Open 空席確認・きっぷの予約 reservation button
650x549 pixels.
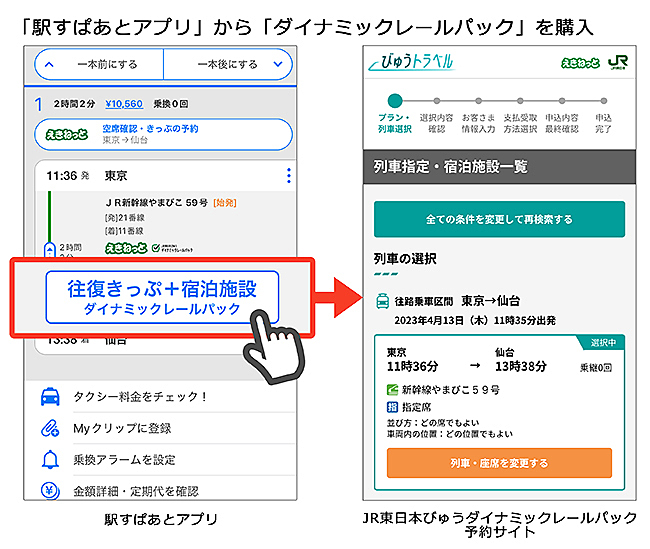point(163,134)
